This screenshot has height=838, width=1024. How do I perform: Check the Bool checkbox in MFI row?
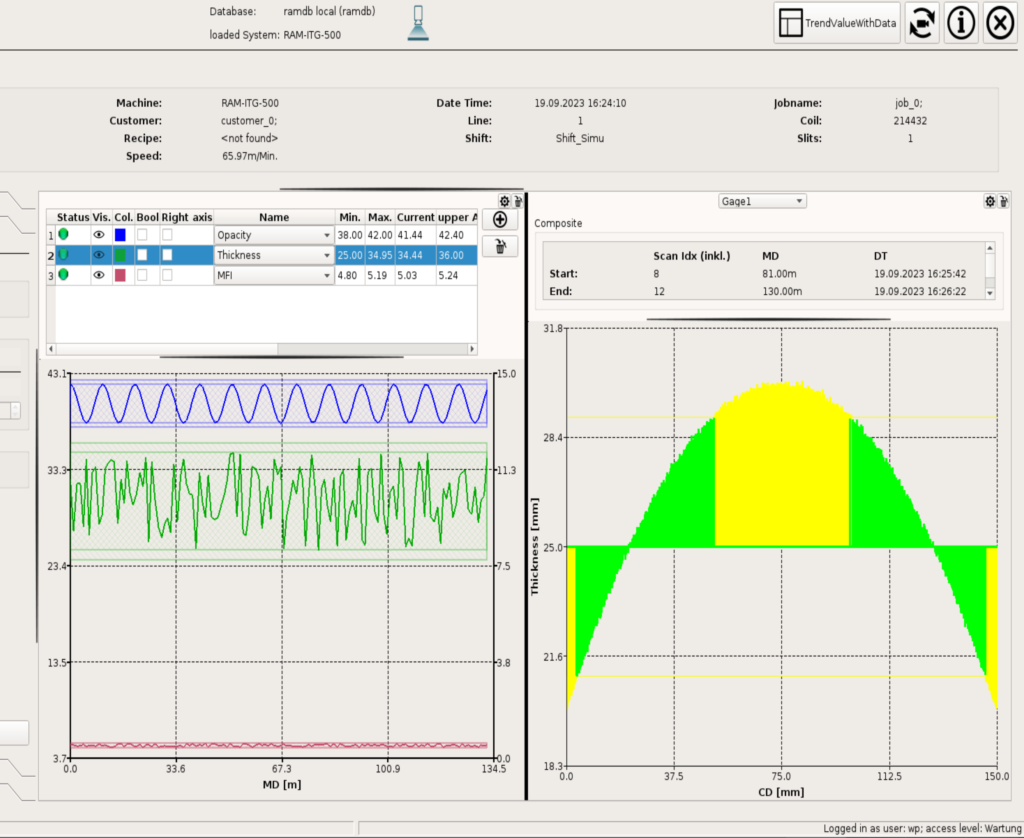(142, 275)
